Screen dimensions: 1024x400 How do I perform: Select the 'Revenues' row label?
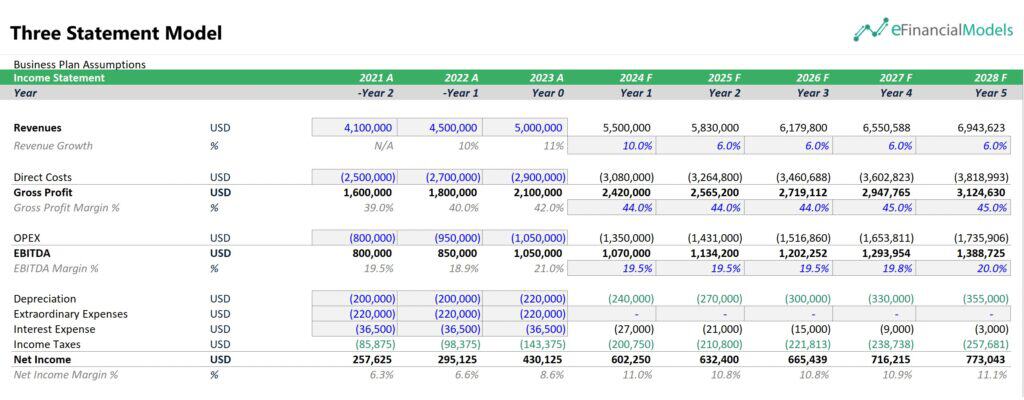pyautogui.click(x=37, y=128)
